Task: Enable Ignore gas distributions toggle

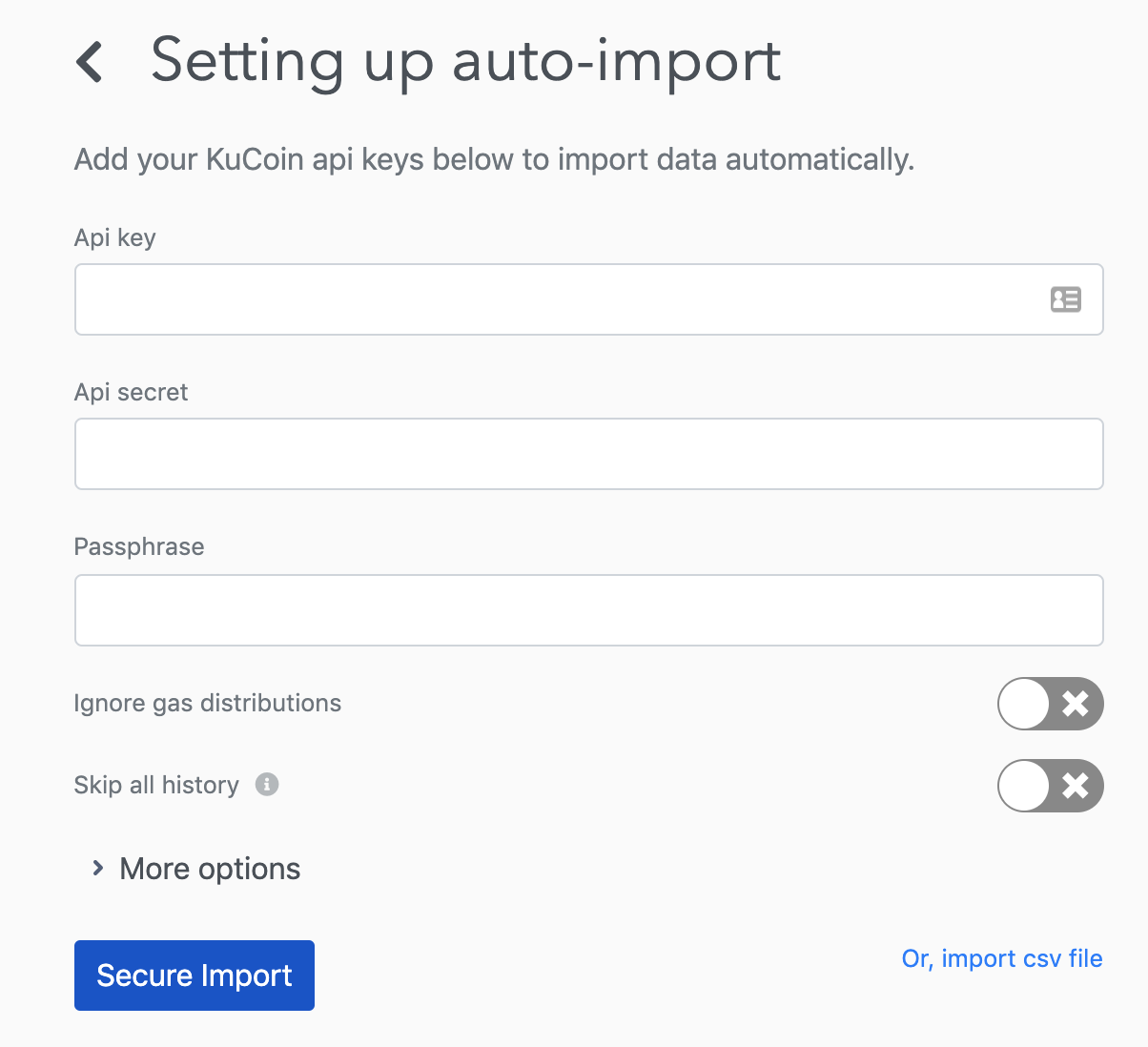Action: (x=1050, y=704)
